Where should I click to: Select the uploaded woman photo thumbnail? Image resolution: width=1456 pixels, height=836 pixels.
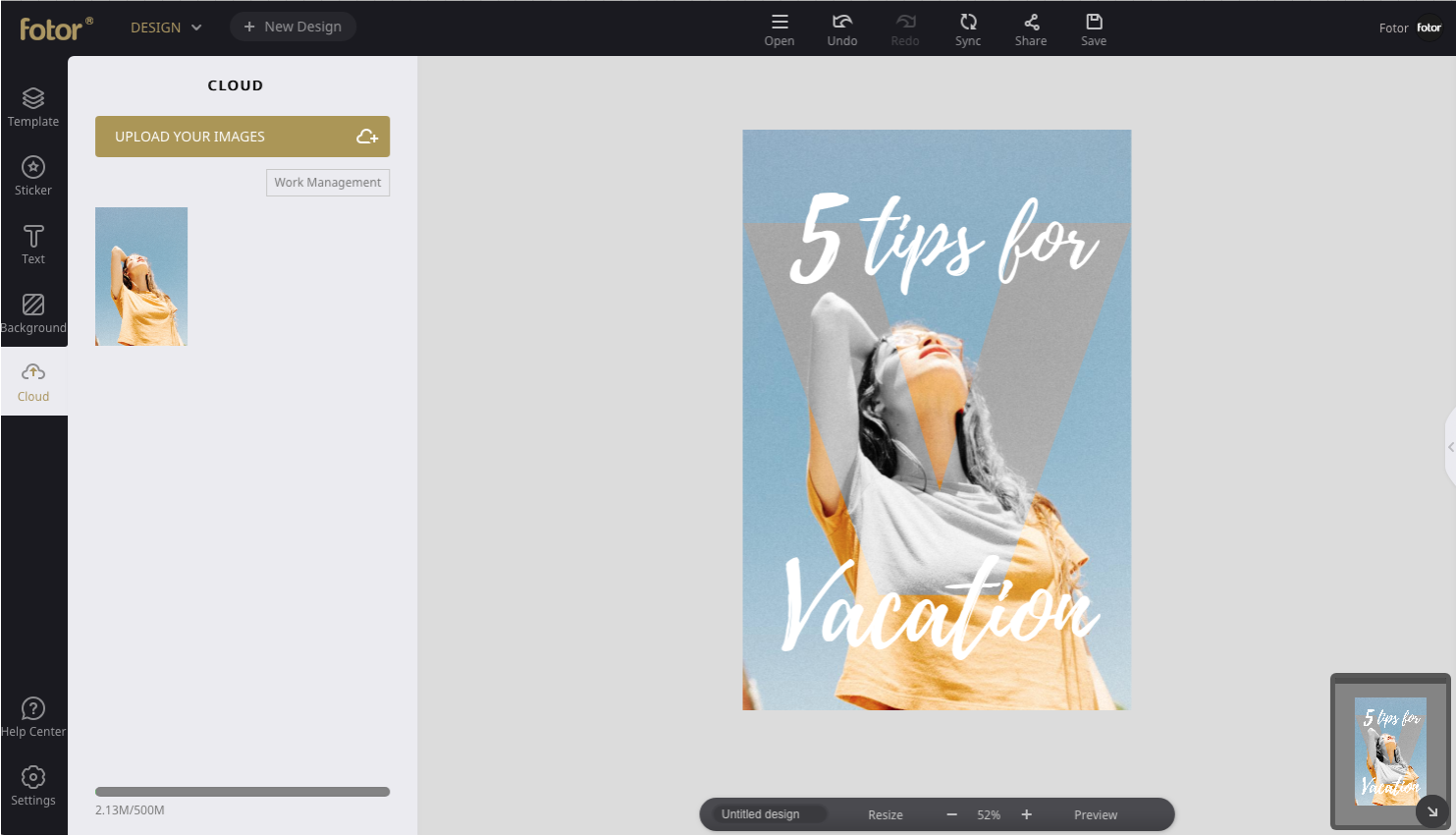click(x=141, y=276)
